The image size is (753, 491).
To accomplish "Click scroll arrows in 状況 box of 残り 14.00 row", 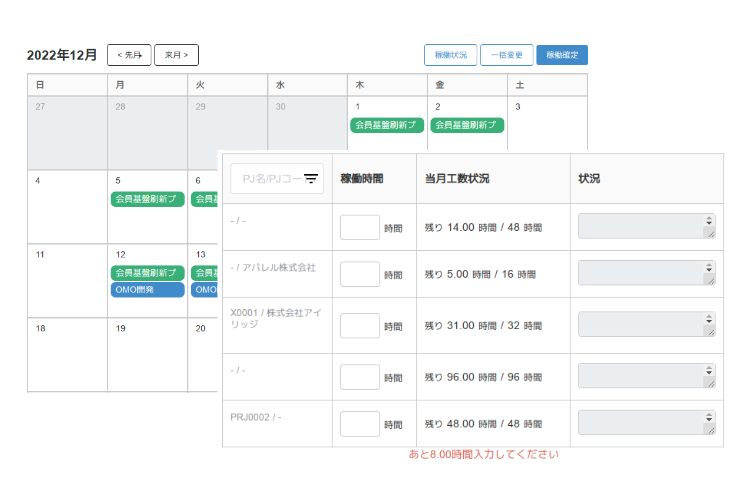I will 709,221.
